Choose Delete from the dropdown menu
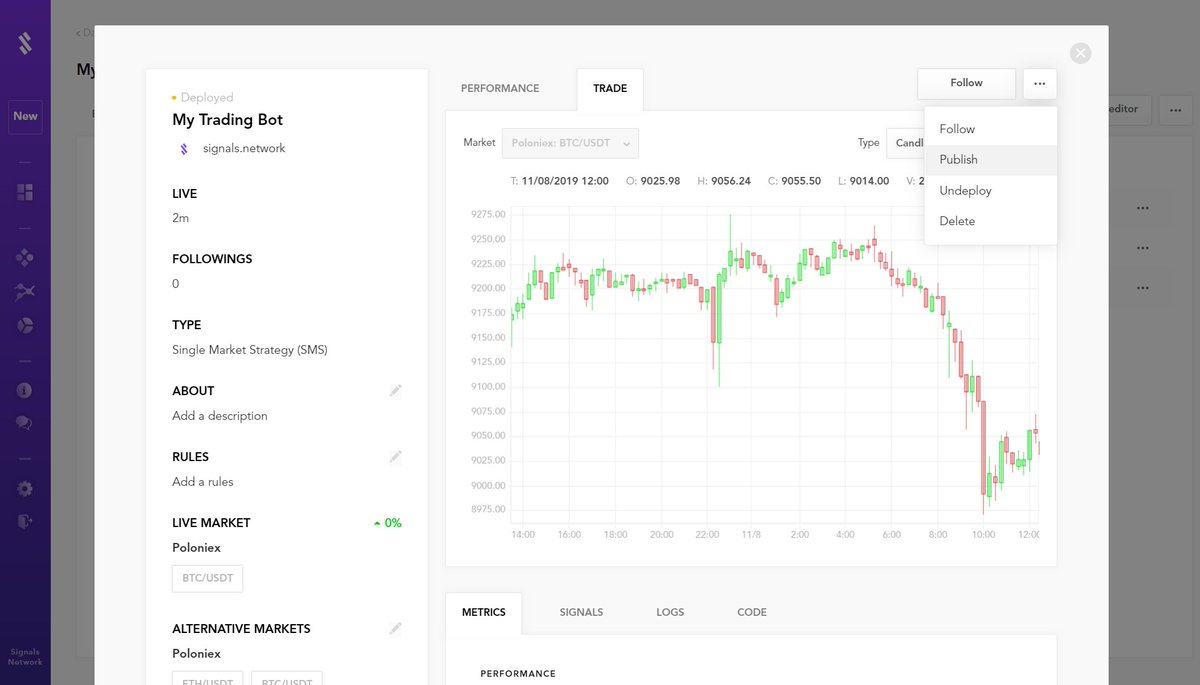The width and height of the screenshot is (1200, 685). [991, 221]
